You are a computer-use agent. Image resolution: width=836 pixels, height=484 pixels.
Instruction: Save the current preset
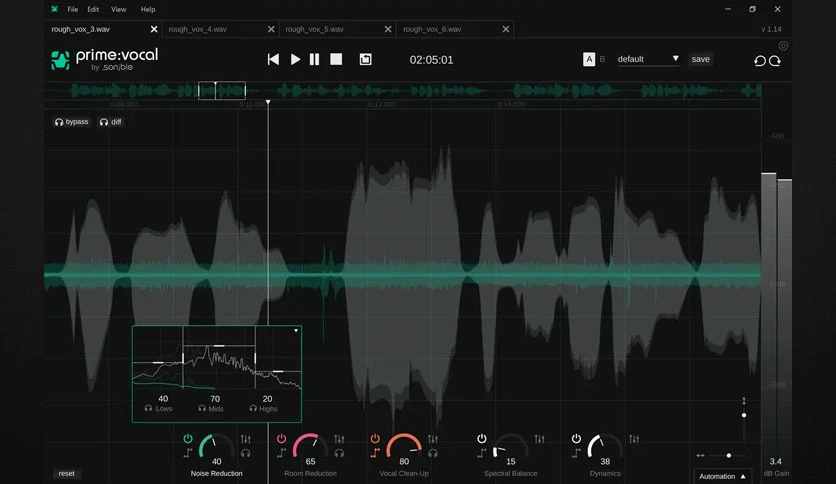pyautogui.click(x=701, y=59)
